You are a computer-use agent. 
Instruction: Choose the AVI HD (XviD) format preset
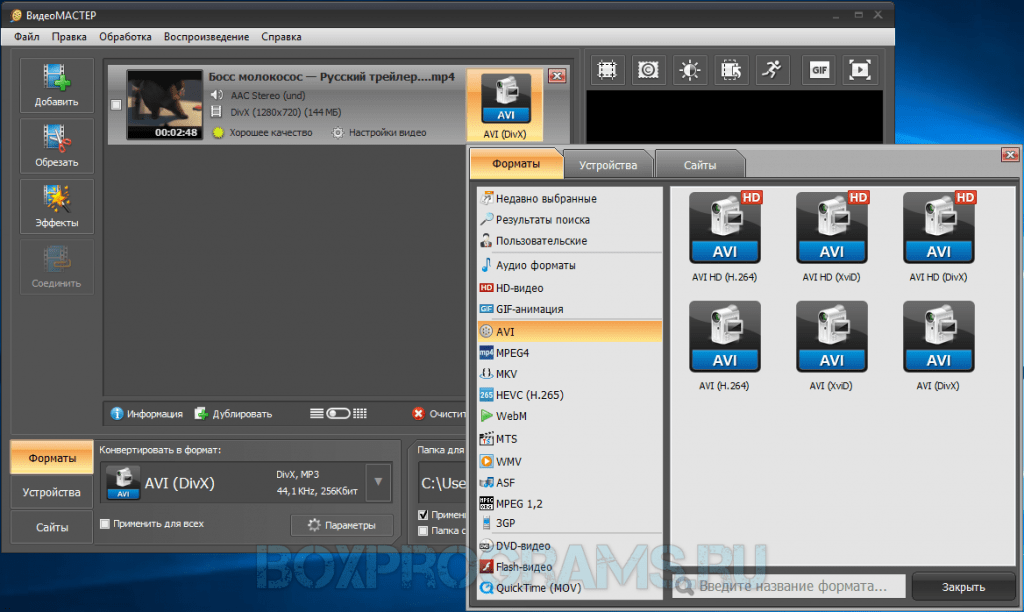tap(831, 237)
